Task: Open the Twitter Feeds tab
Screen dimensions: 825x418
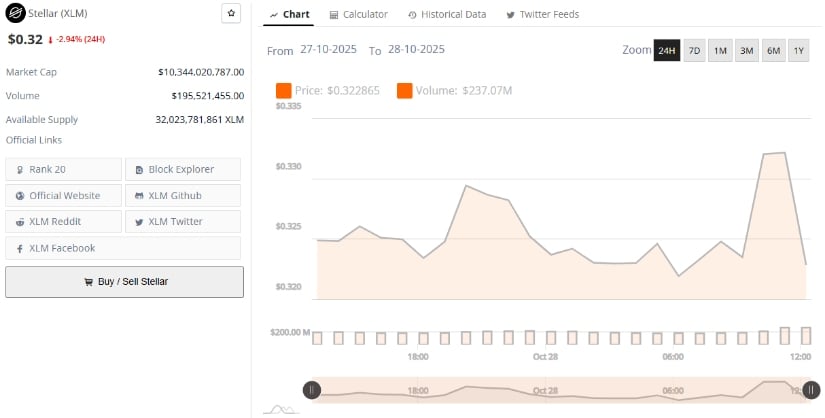Action: [x=542, y=15]
